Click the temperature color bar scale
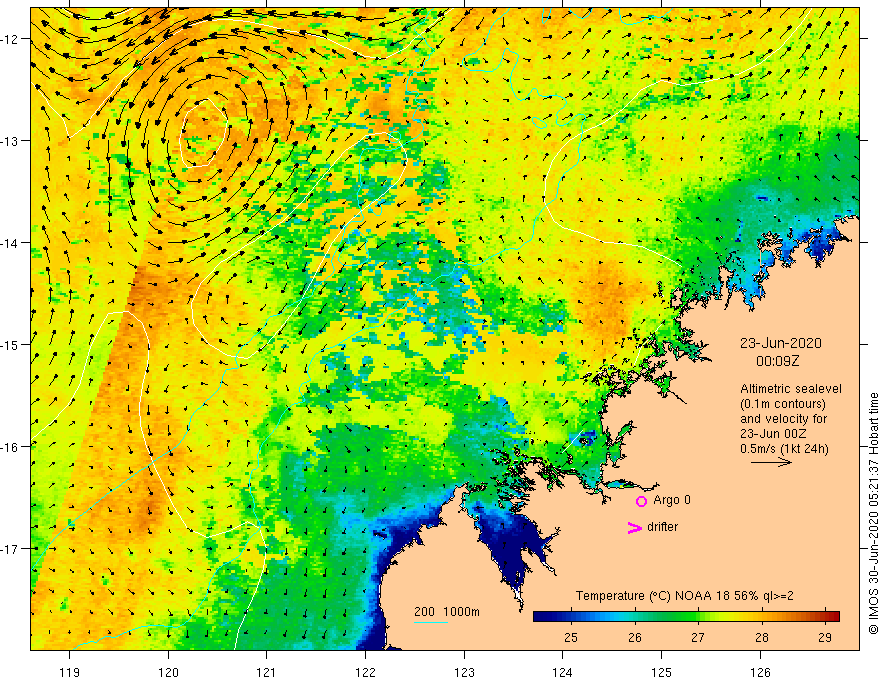Viewport: 880px width, 680px height. tap(686, 616)
